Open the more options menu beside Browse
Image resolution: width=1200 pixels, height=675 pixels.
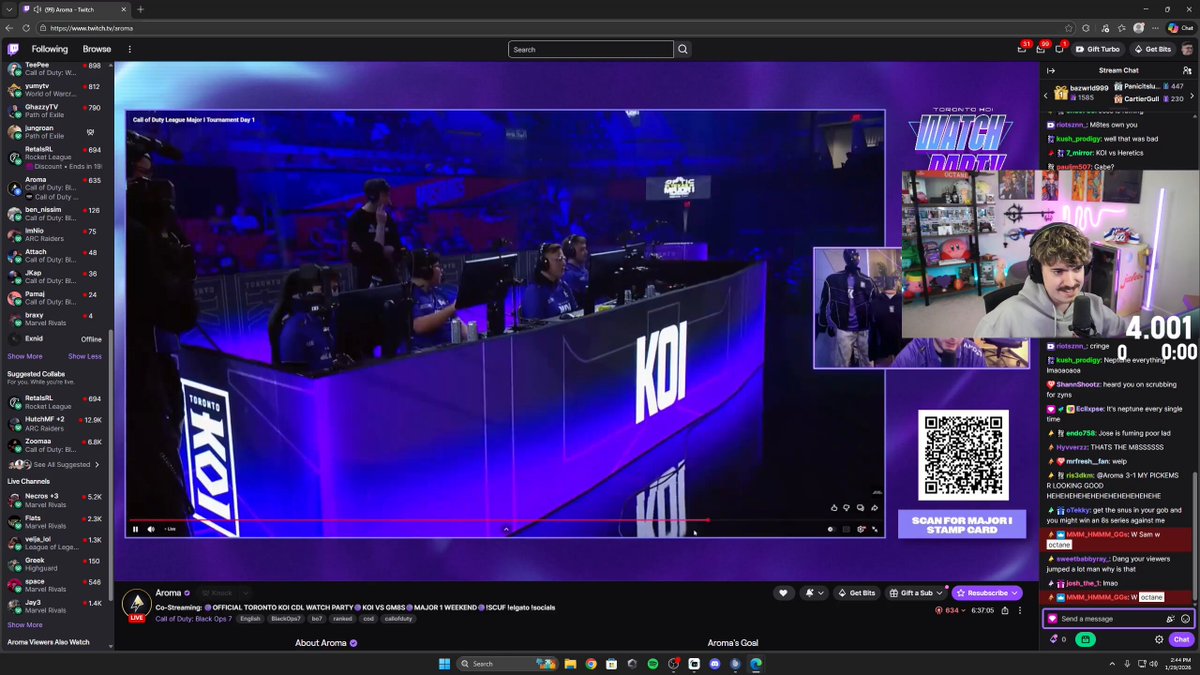click(x=129, y=49)
